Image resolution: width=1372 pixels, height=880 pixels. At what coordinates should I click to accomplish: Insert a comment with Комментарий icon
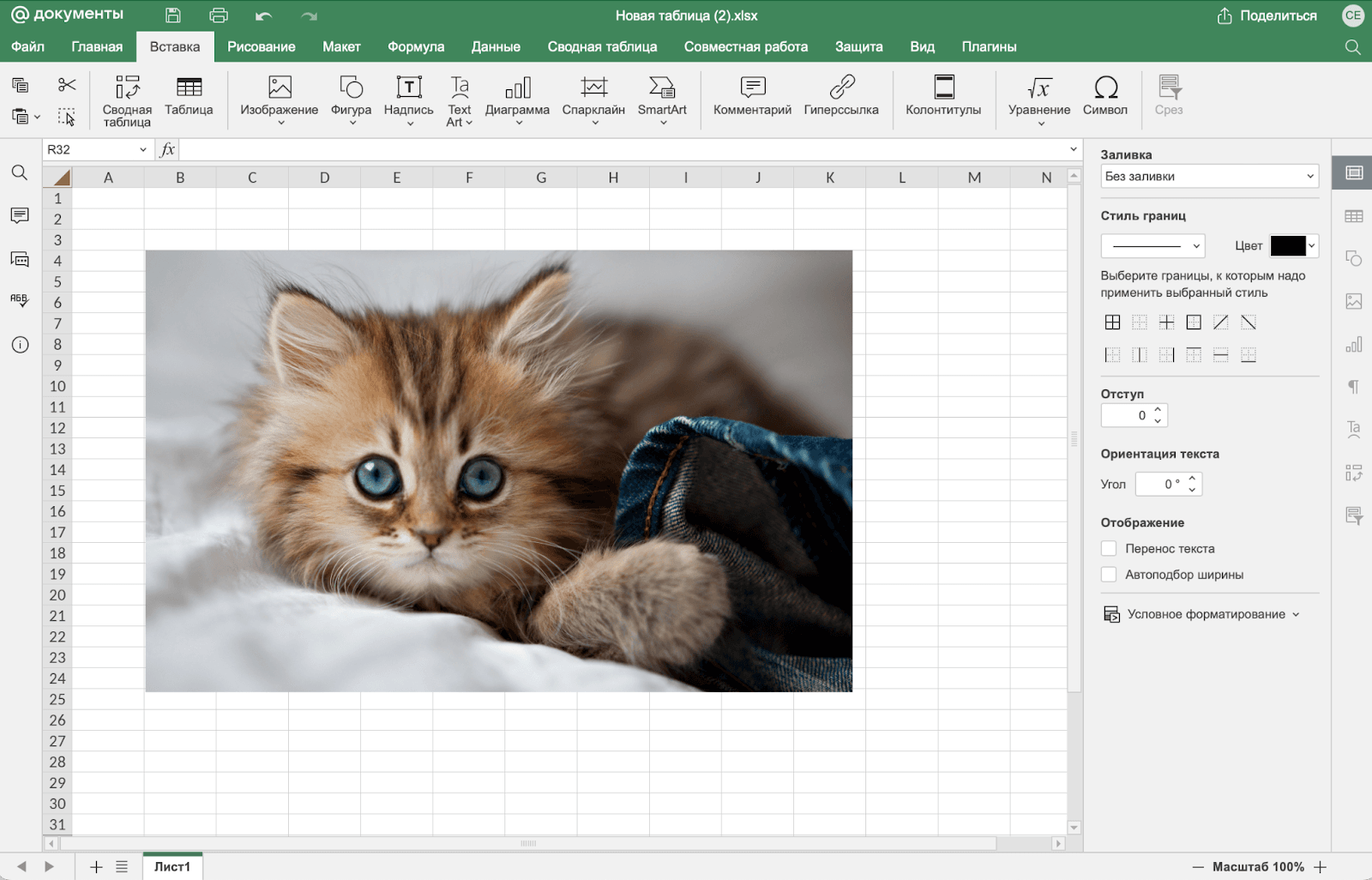(x=752, y=88)
